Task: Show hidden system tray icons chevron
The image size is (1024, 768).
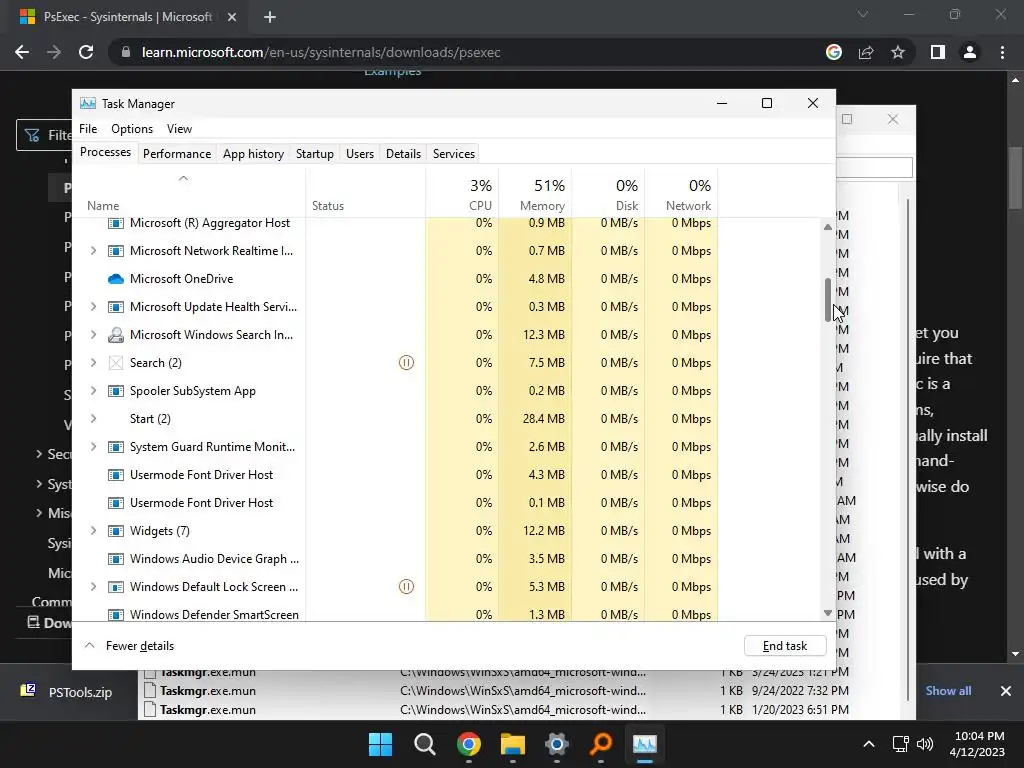Action: point(869,744)
